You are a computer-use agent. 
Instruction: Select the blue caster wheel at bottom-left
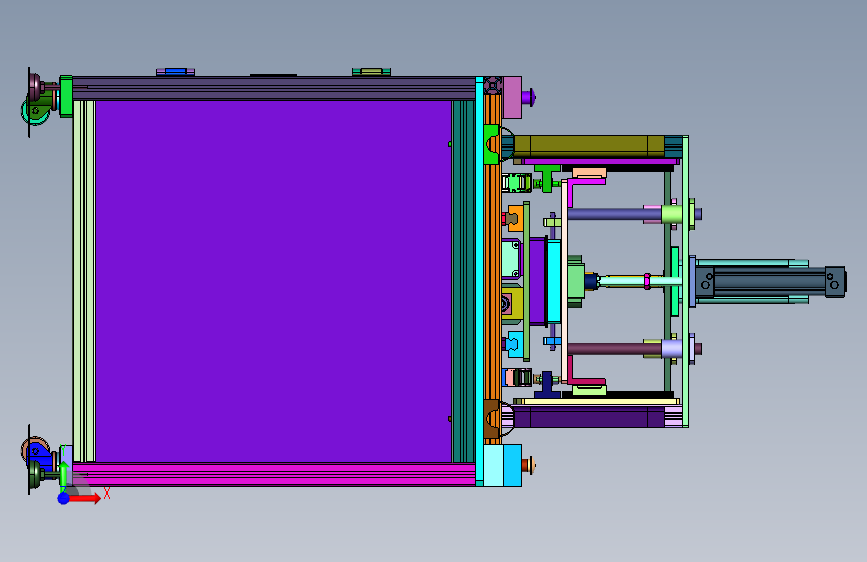coord(37,451)
